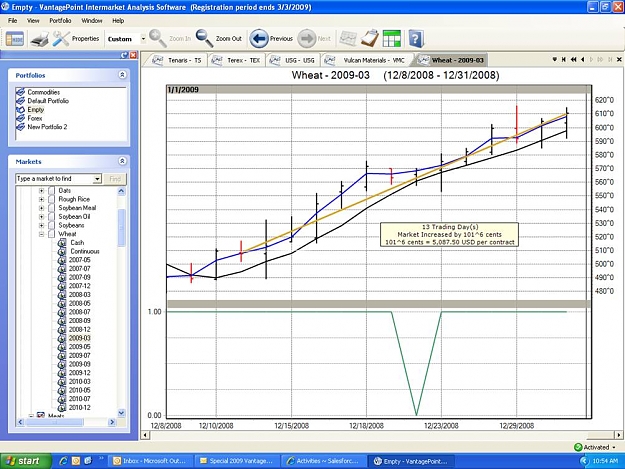Open the Help menu
The image size is (625, 469).
[x=118, y=21]
